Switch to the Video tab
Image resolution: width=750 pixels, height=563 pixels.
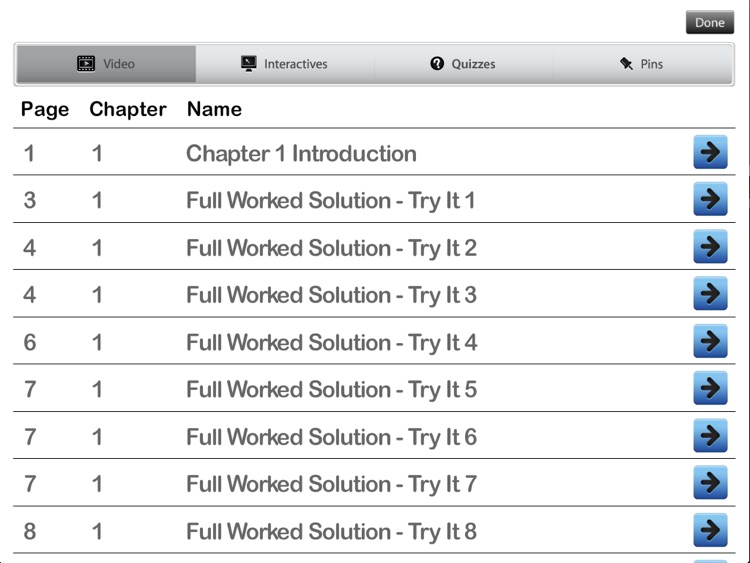[x=106, y=64]
